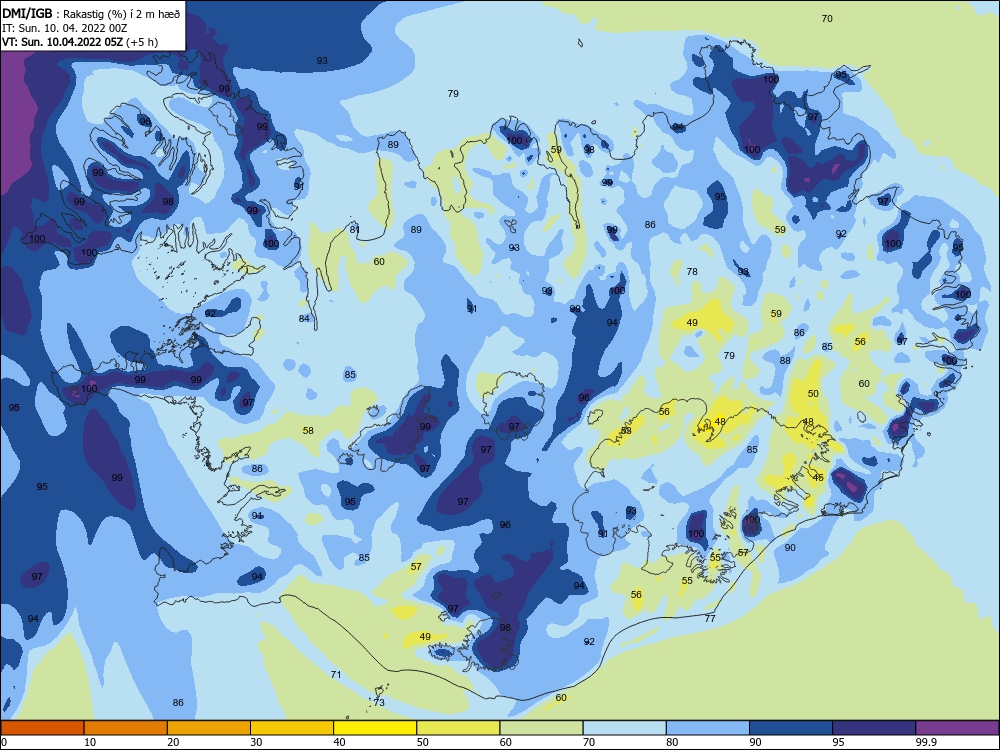Pick the purple legend swatch above 99.9

pos(957,728)
